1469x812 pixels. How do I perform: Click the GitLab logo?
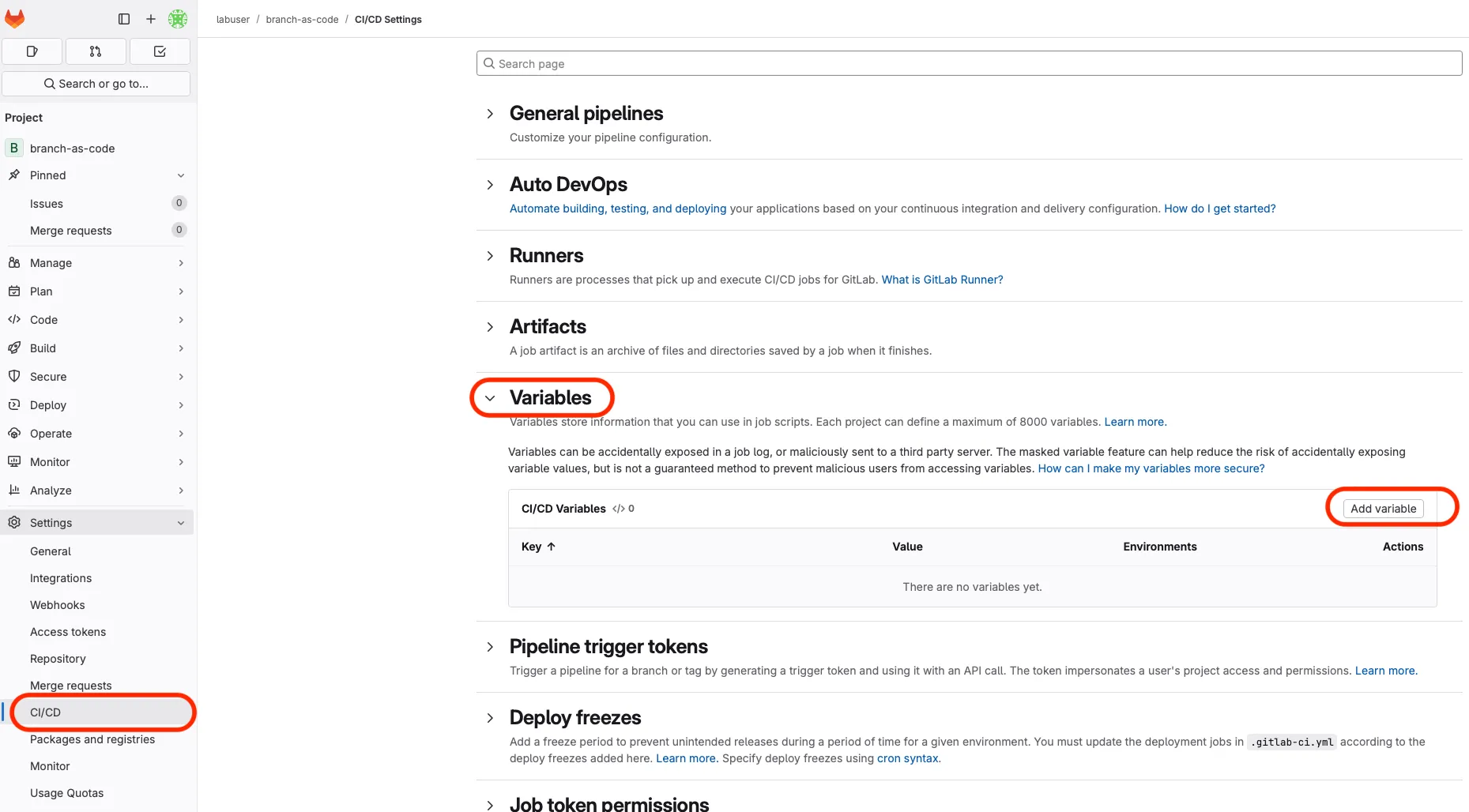coord(15,17)
